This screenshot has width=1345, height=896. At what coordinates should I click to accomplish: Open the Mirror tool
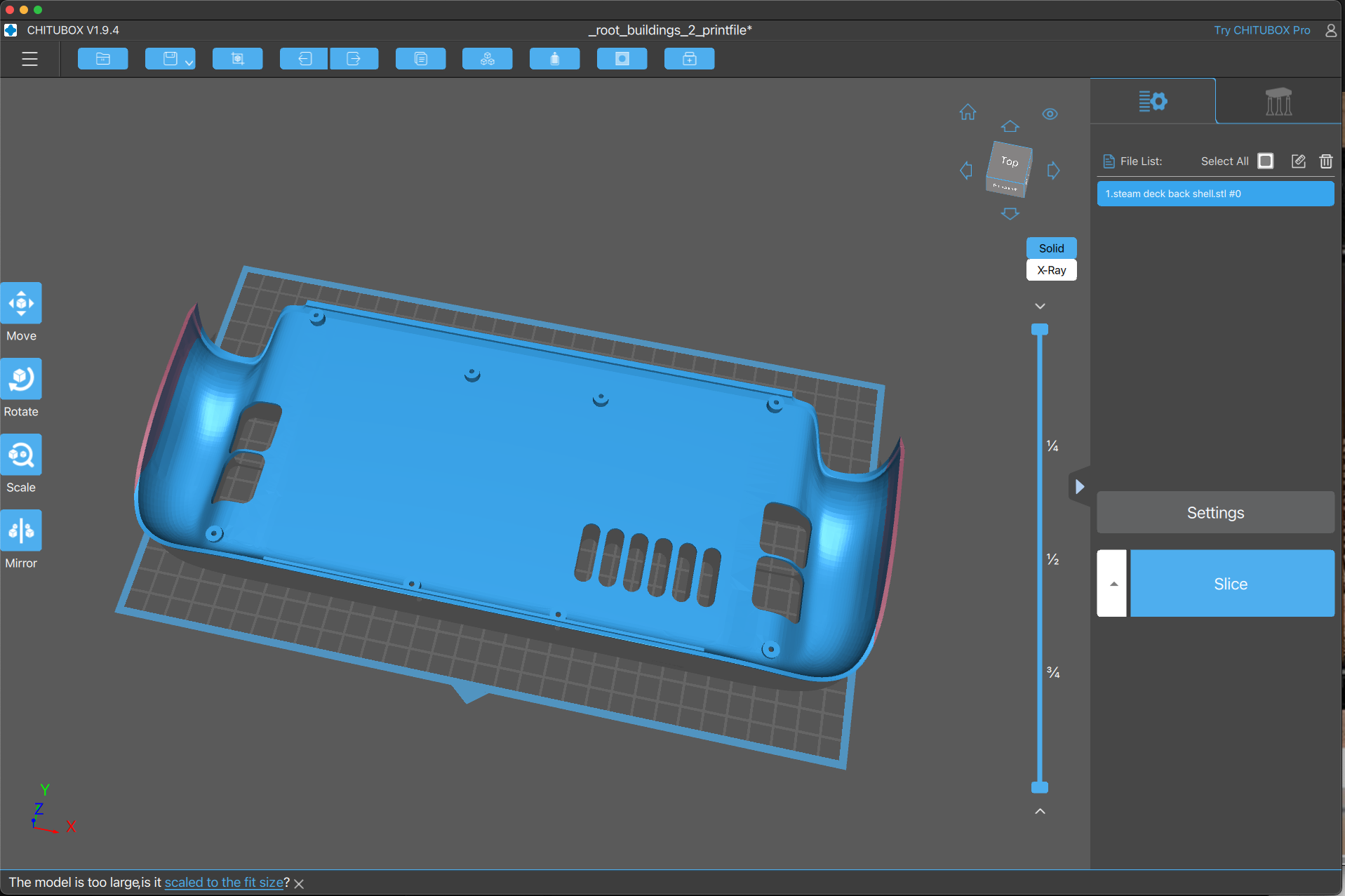click(x=21, y=531)
